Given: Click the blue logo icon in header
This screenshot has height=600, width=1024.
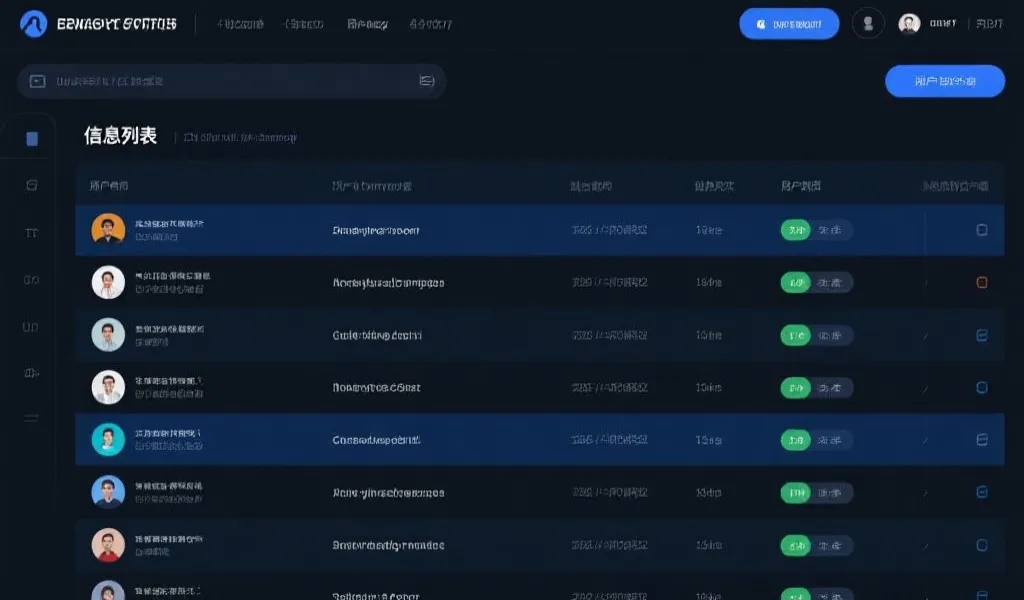Looking at the screenshot, I should 34,24.
